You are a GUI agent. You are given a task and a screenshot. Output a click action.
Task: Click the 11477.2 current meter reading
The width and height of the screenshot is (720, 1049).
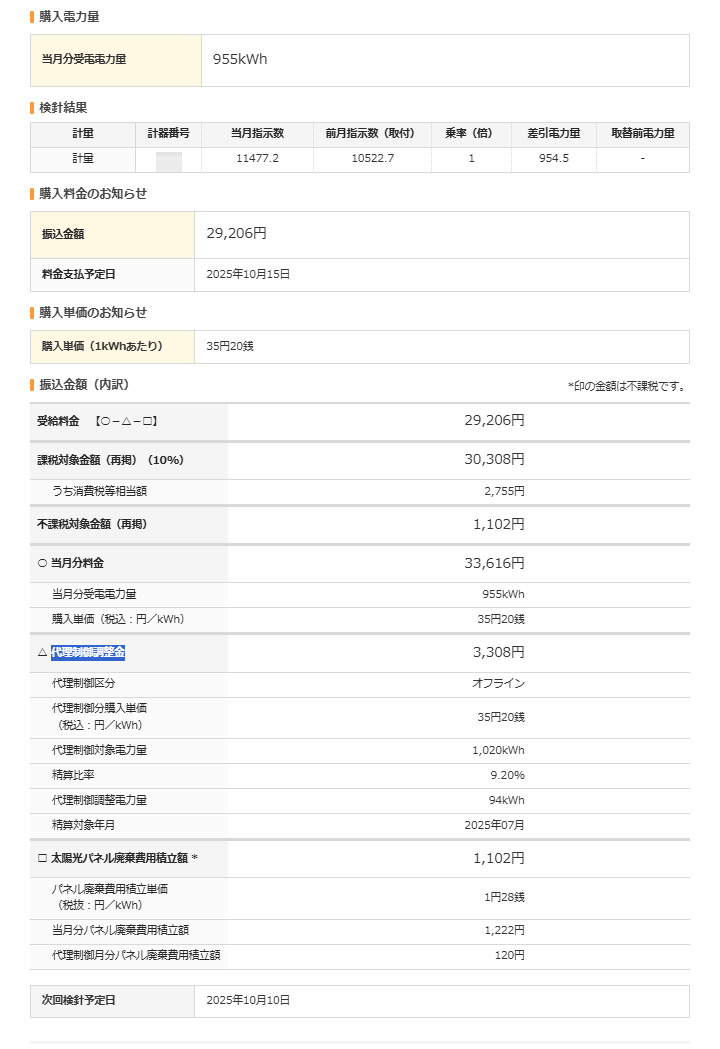coord(257,159)
